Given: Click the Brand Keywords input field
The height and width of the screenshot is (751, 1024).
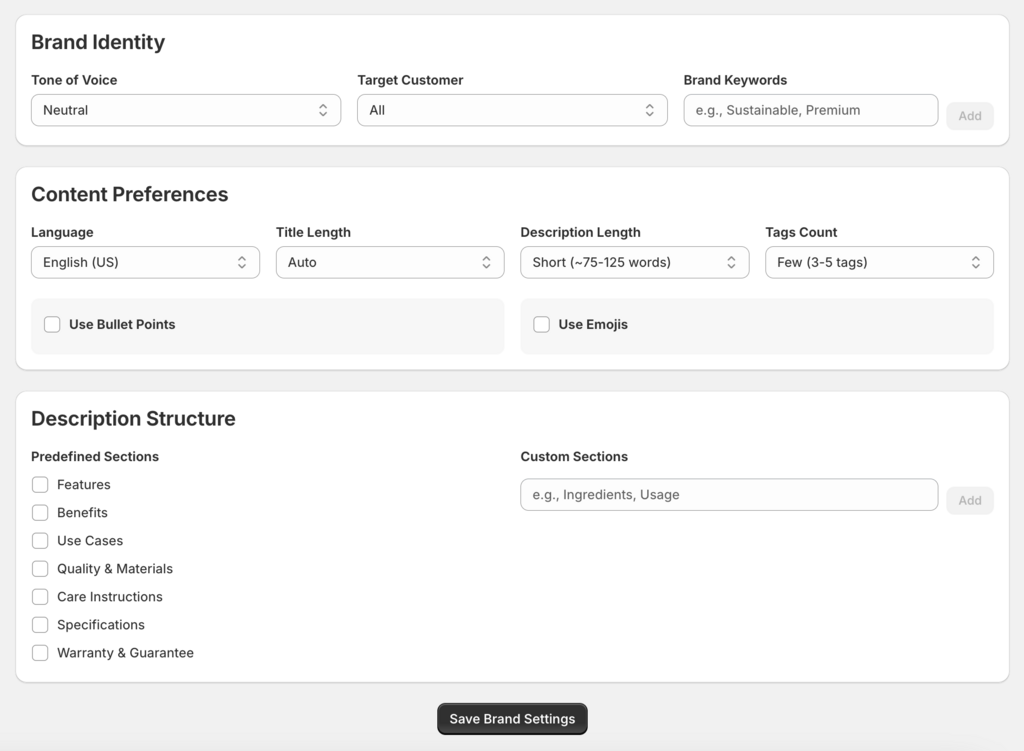Looking at the screenshot, I should point(810,110).
